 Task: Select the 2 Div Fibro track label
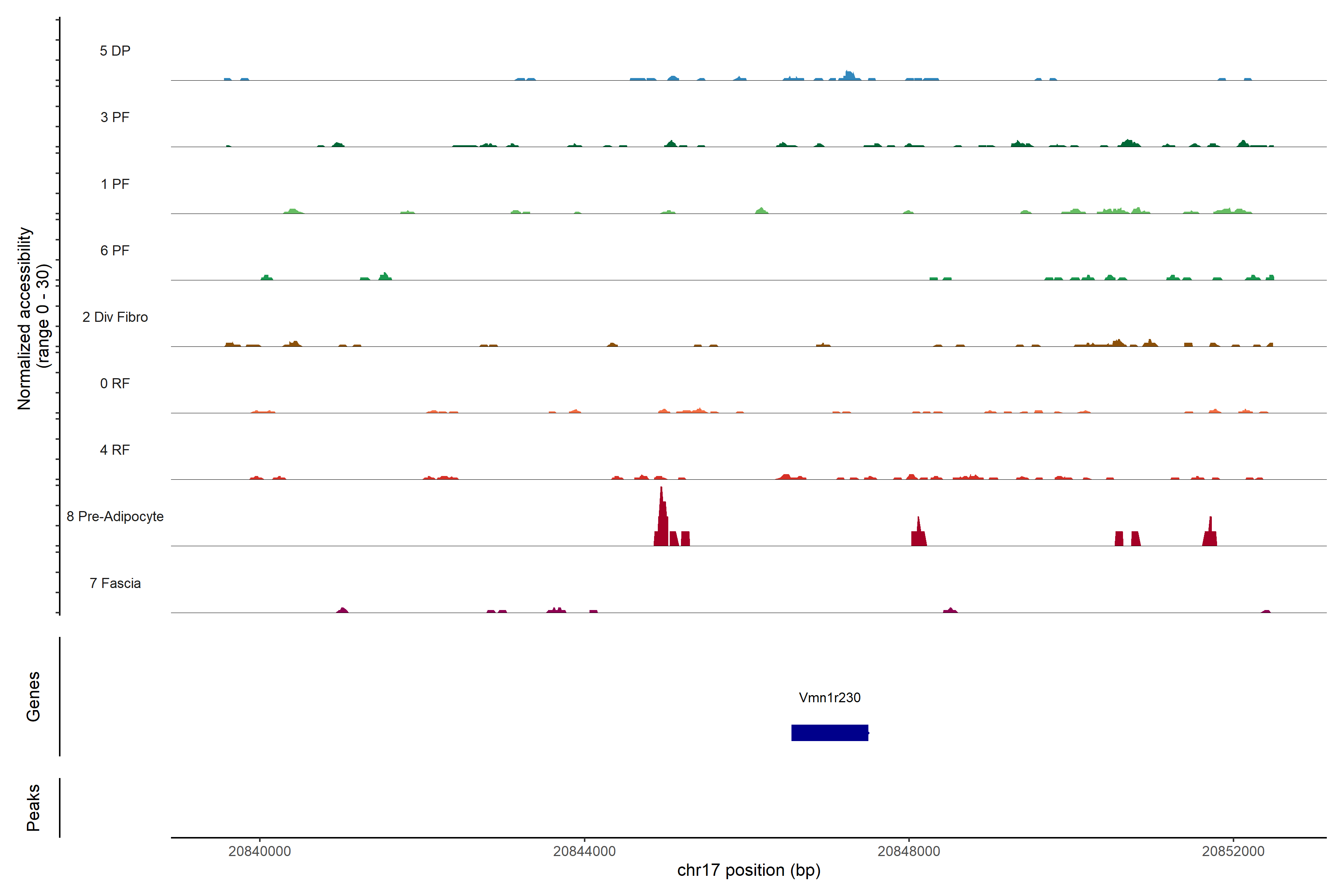[x=115, y=317]
